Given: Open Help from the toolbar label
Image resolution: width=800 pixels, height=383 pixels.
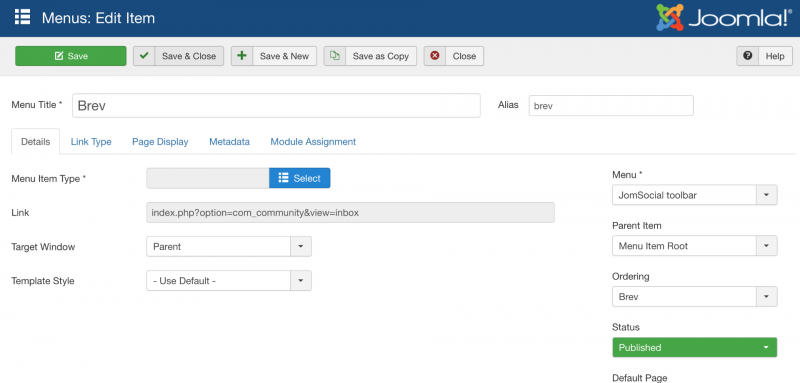Looking at the screenshot, I should click(x=775, y=56).
